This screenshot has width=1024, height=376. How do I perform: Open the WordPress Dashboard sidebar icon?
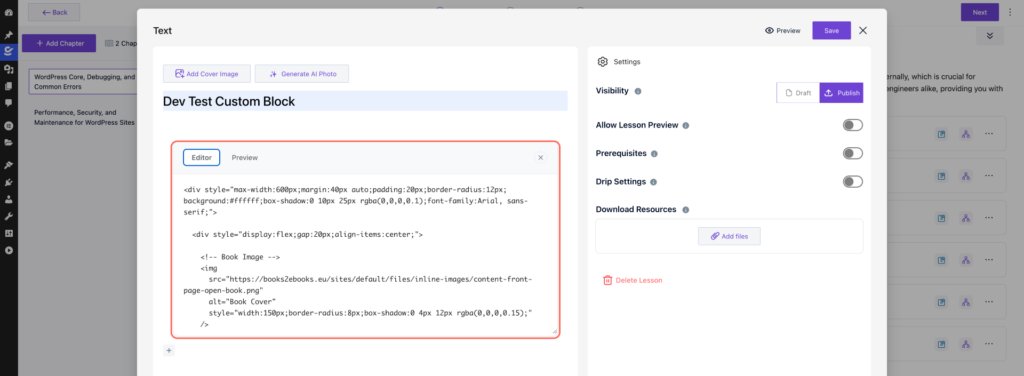click(8, 12)
